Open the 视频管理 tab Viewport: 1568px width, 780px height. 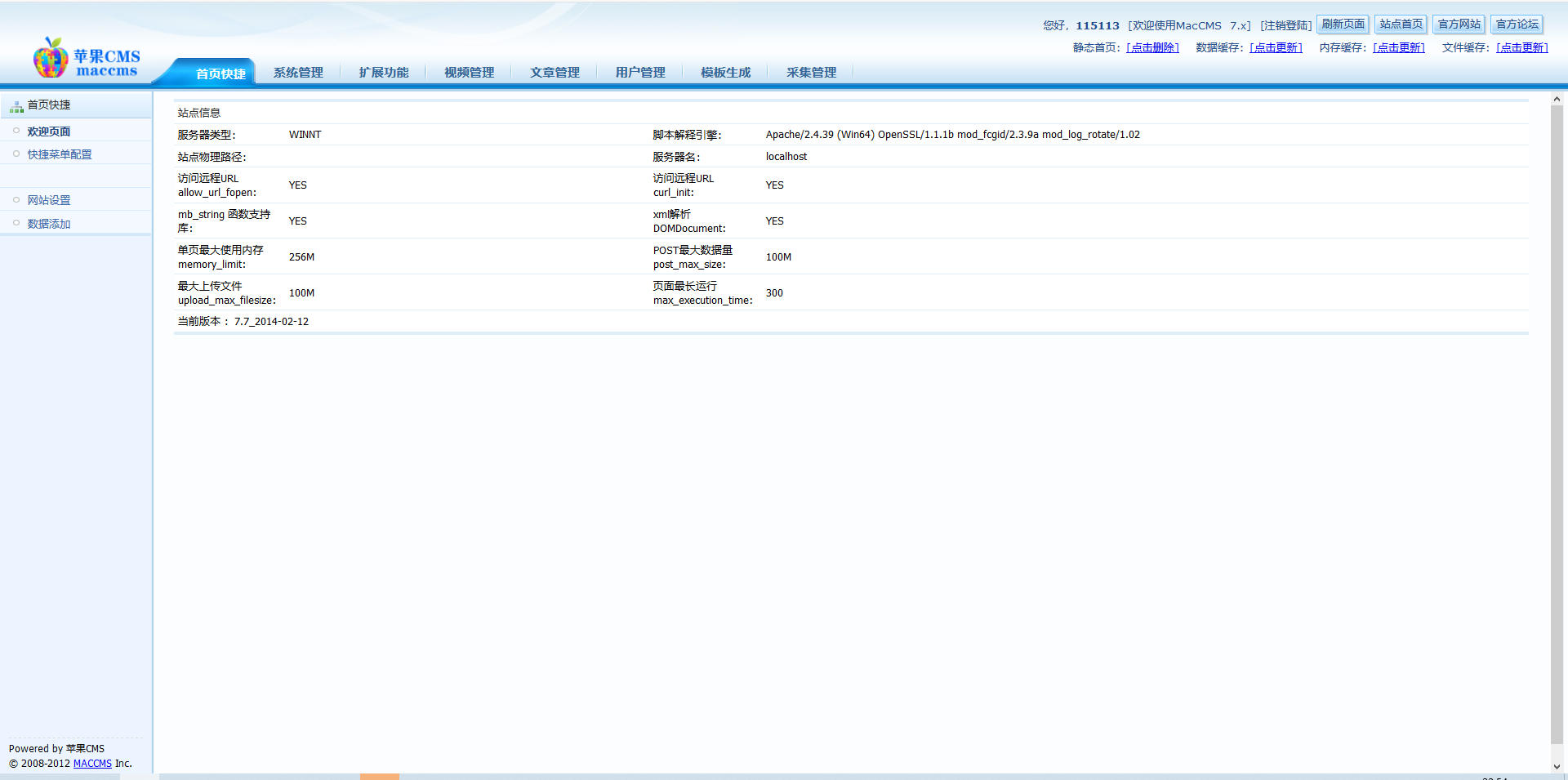click(x=469, y=73)
